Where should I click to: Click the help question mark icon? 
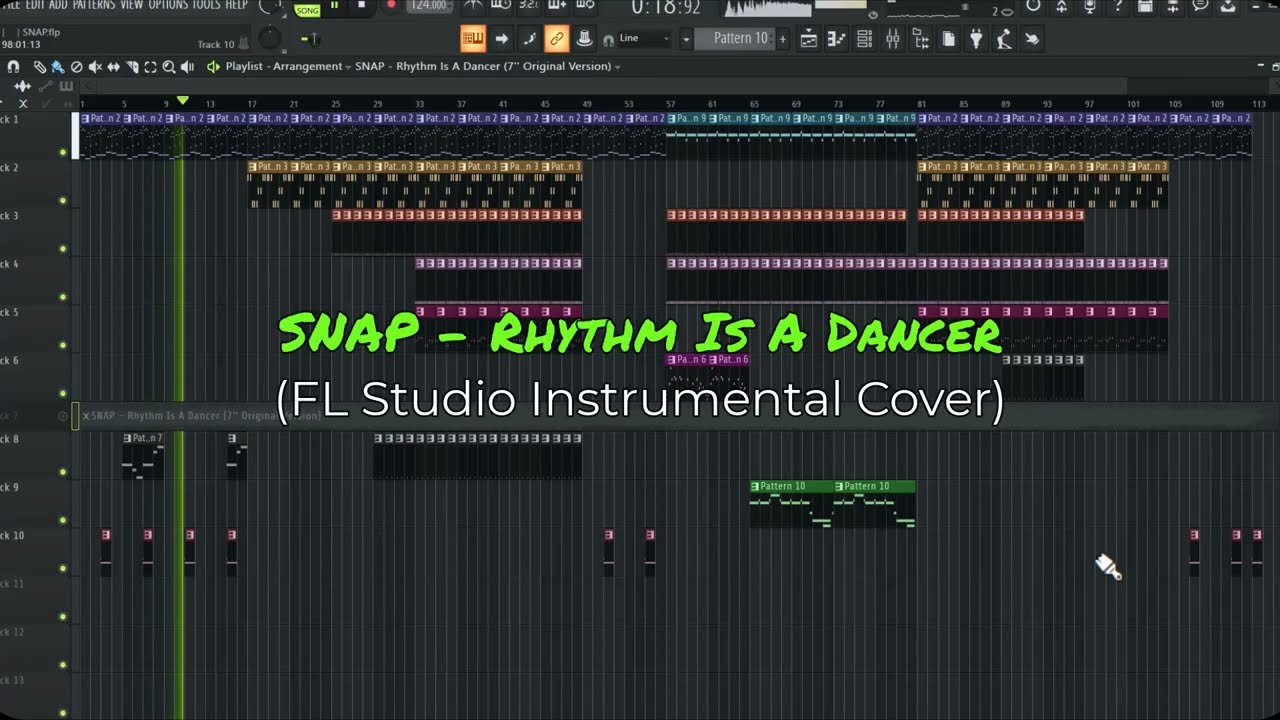(x=1118, y=6)
